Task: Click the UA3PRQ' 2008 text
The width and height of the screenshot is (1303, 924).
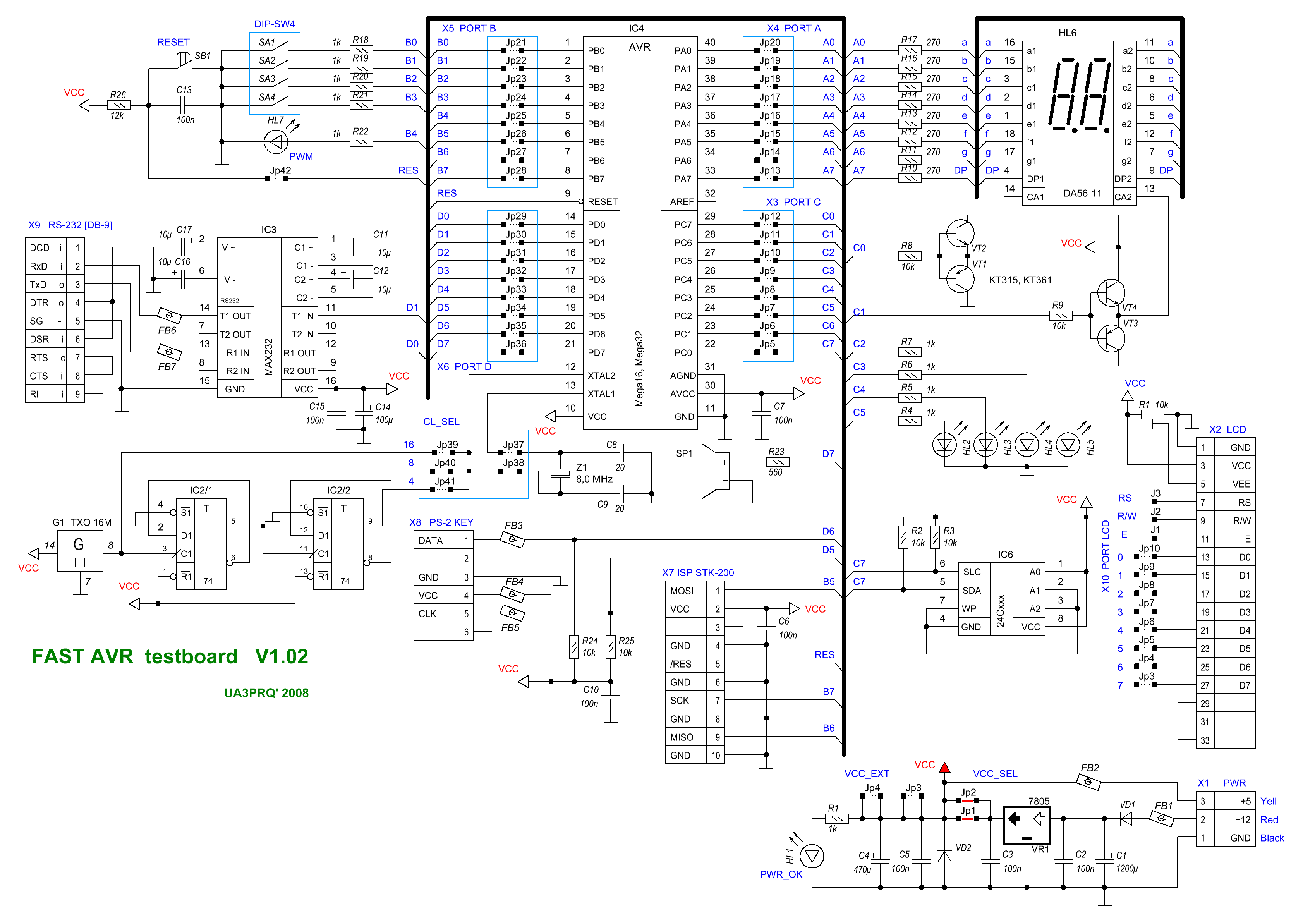Action: [266, 693]
